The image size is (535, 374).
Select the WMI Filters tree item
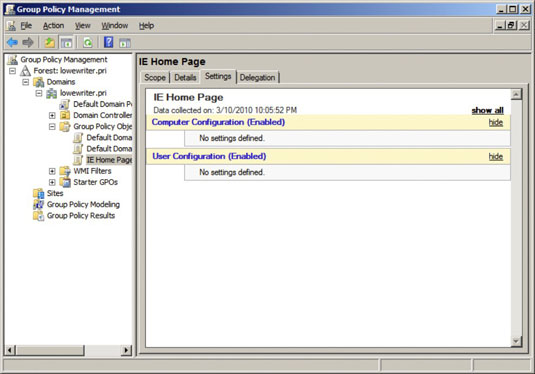(x=92, y=171)
